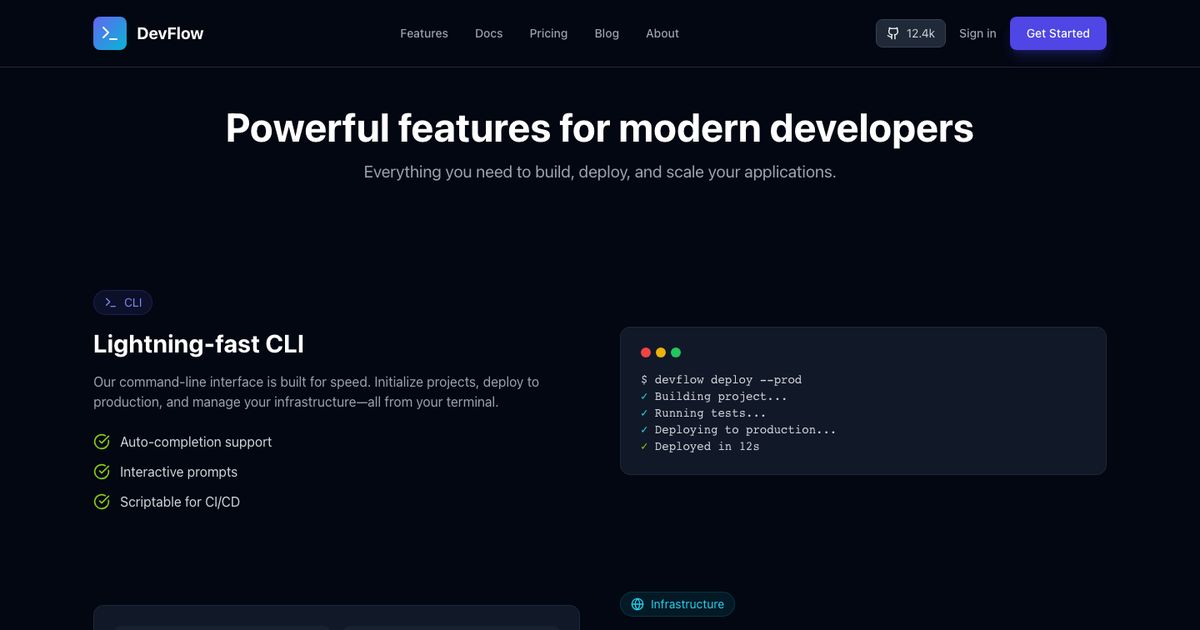Click the yellow dot in terminal window

(x=661, y=352)
